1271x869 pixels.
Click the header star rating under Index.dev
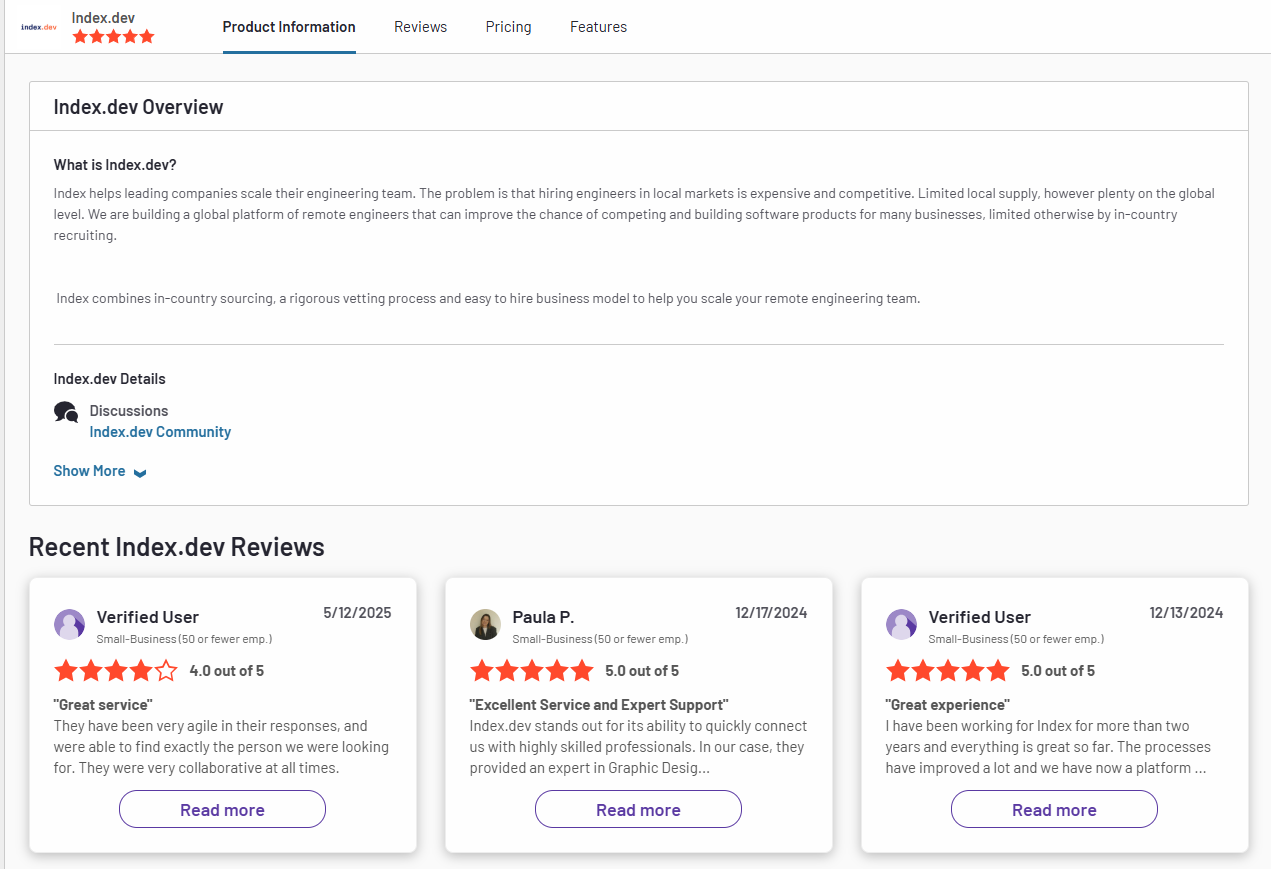(114, 37)
